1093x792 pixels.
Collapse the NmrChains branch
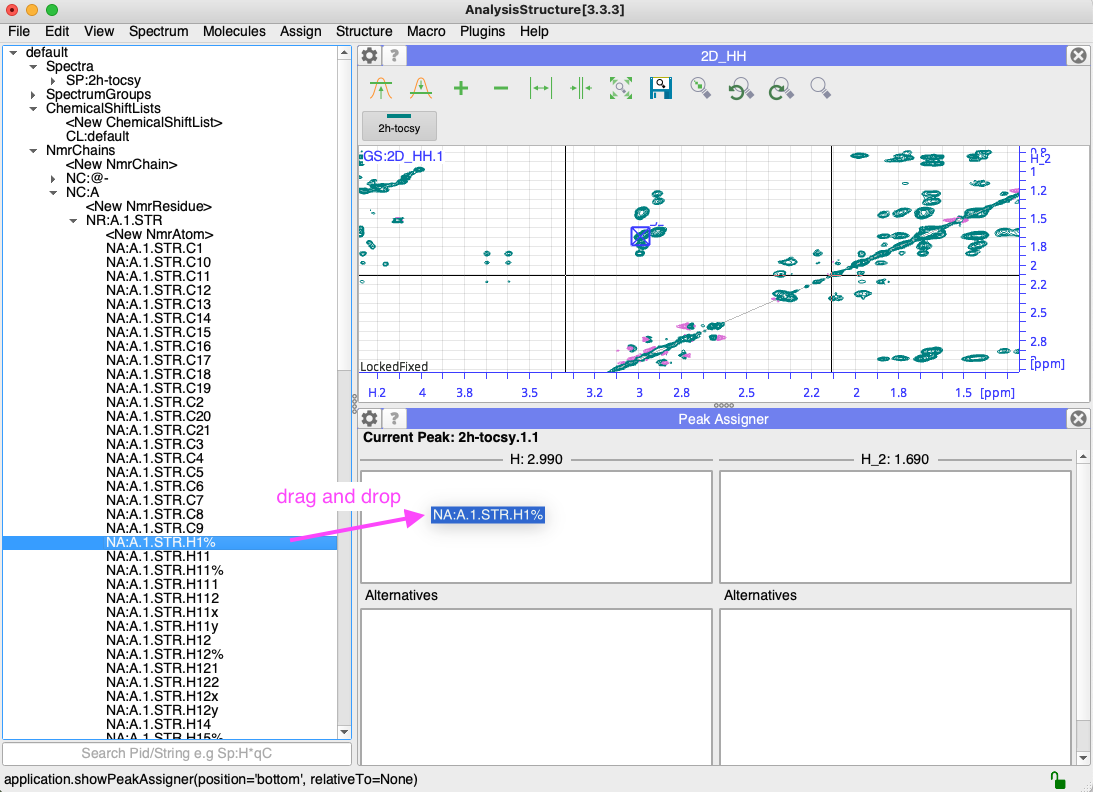click(x=33, y=151)
